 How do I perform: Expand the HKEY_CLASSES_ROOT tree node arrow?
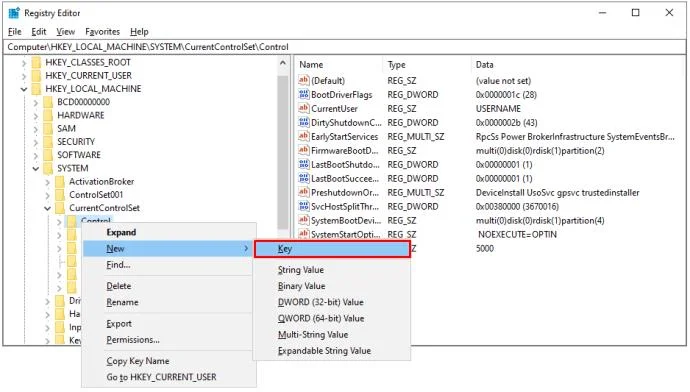coord(24,63)
